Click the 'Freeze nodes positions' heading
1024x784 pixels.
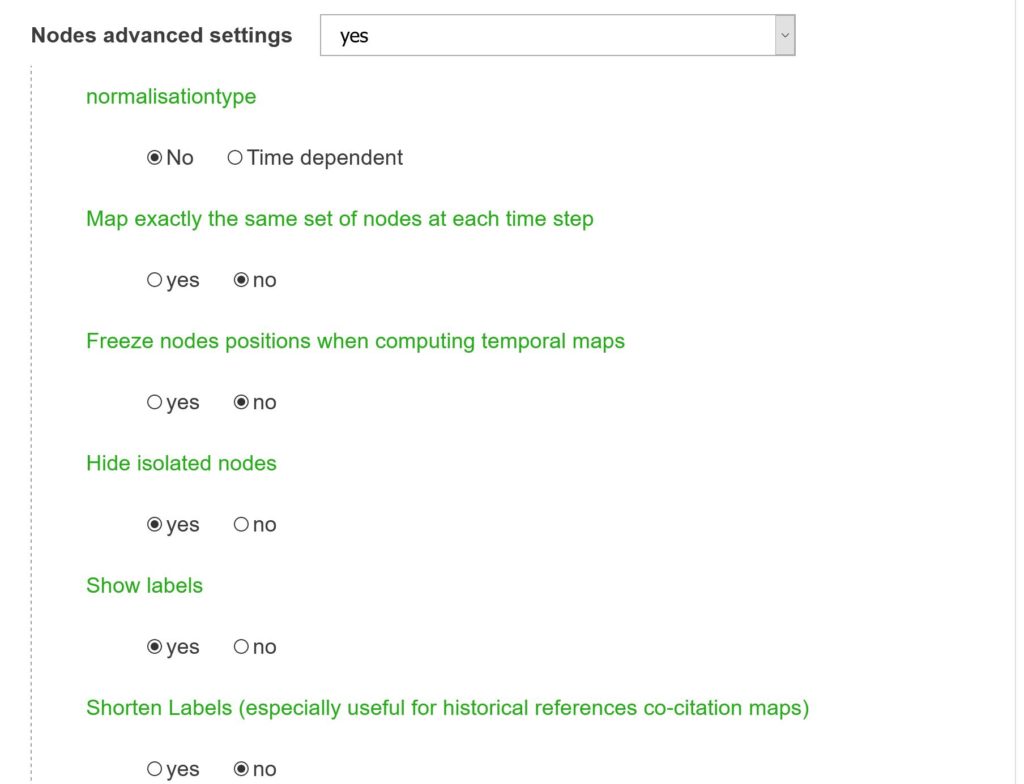355,341
